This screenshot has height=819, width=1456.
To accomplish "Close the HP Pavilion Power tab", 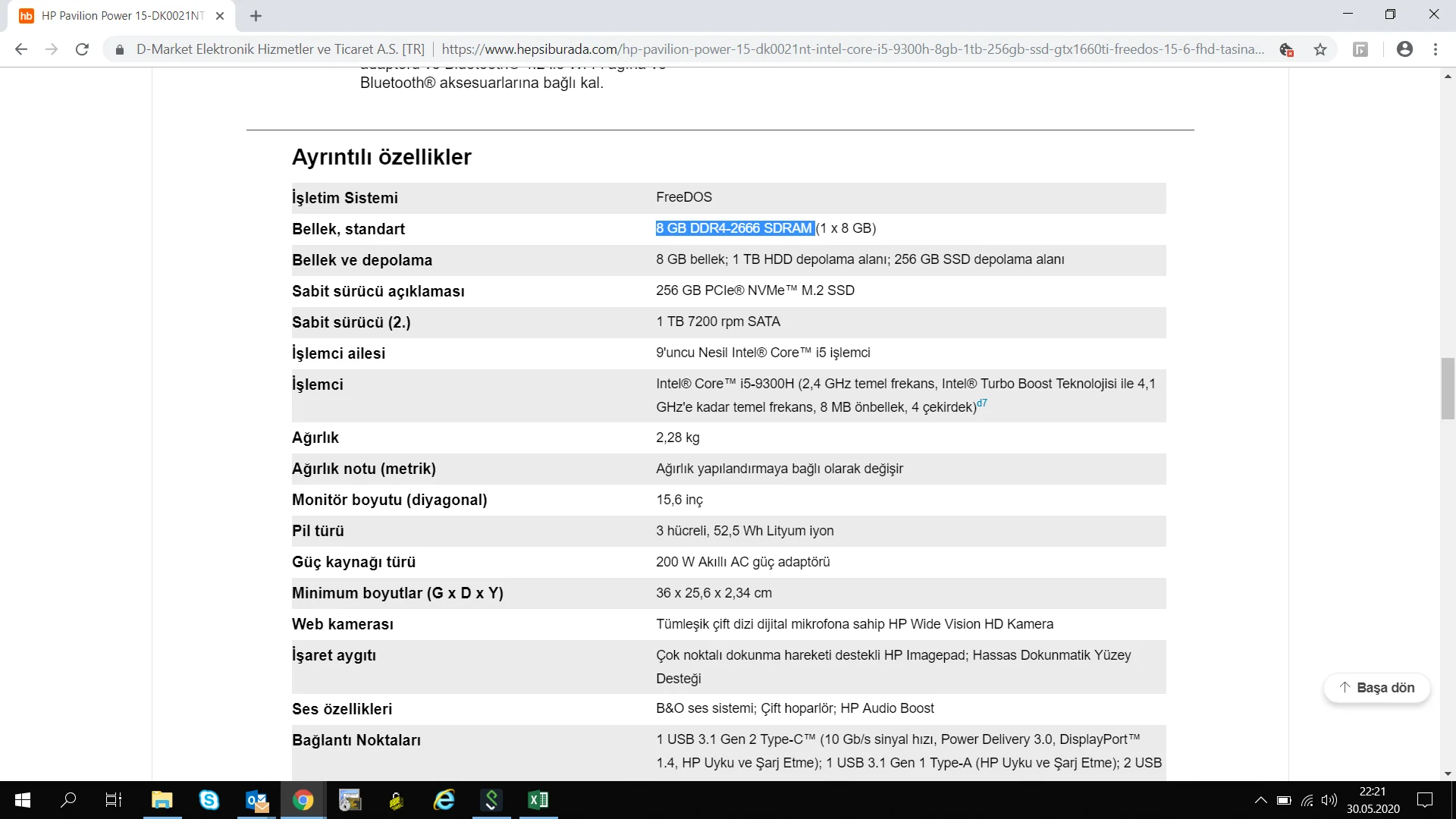I will (220, 16).
